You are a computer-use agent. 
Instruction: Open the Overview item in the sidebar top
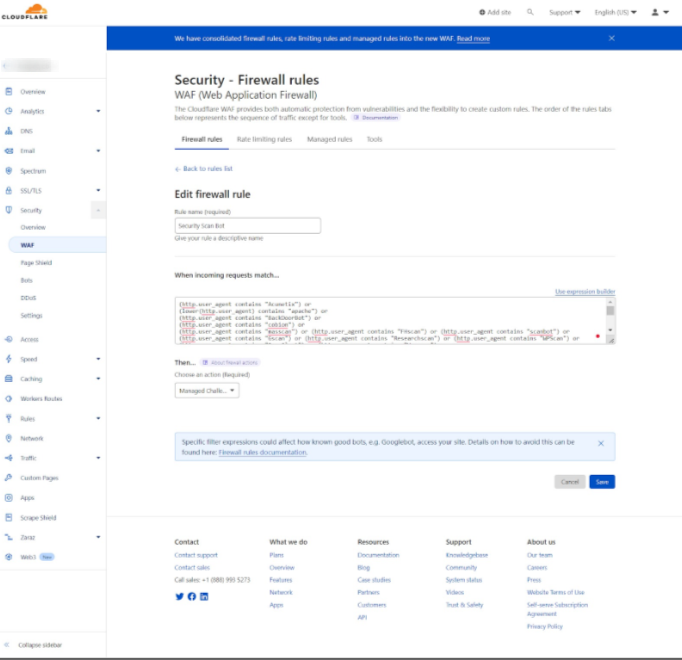pyautogui.click(x=33, y=92)
